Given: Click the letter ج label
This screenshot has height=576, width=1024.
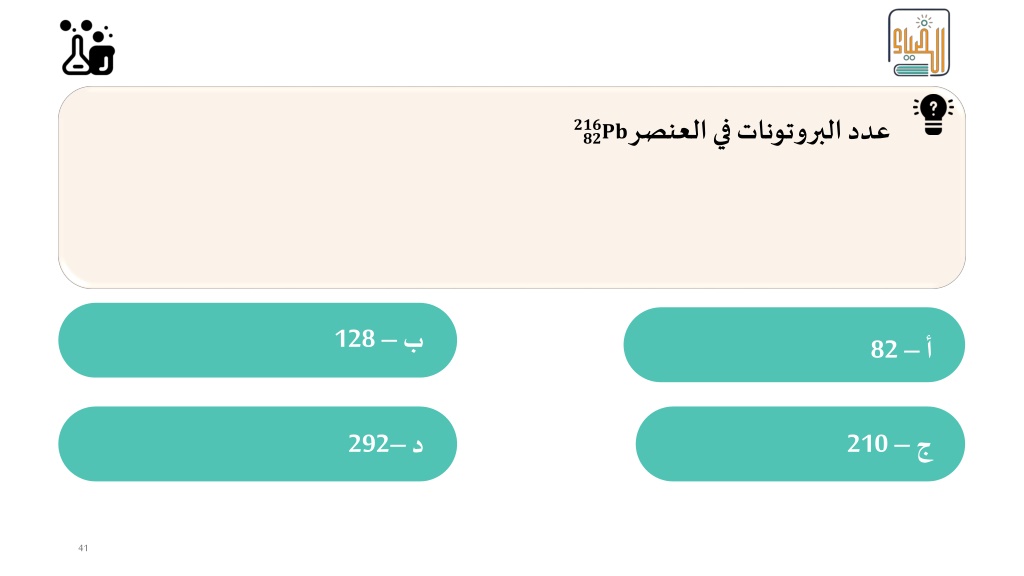Looking at the screenshot, I should click(x=924, y=449).
